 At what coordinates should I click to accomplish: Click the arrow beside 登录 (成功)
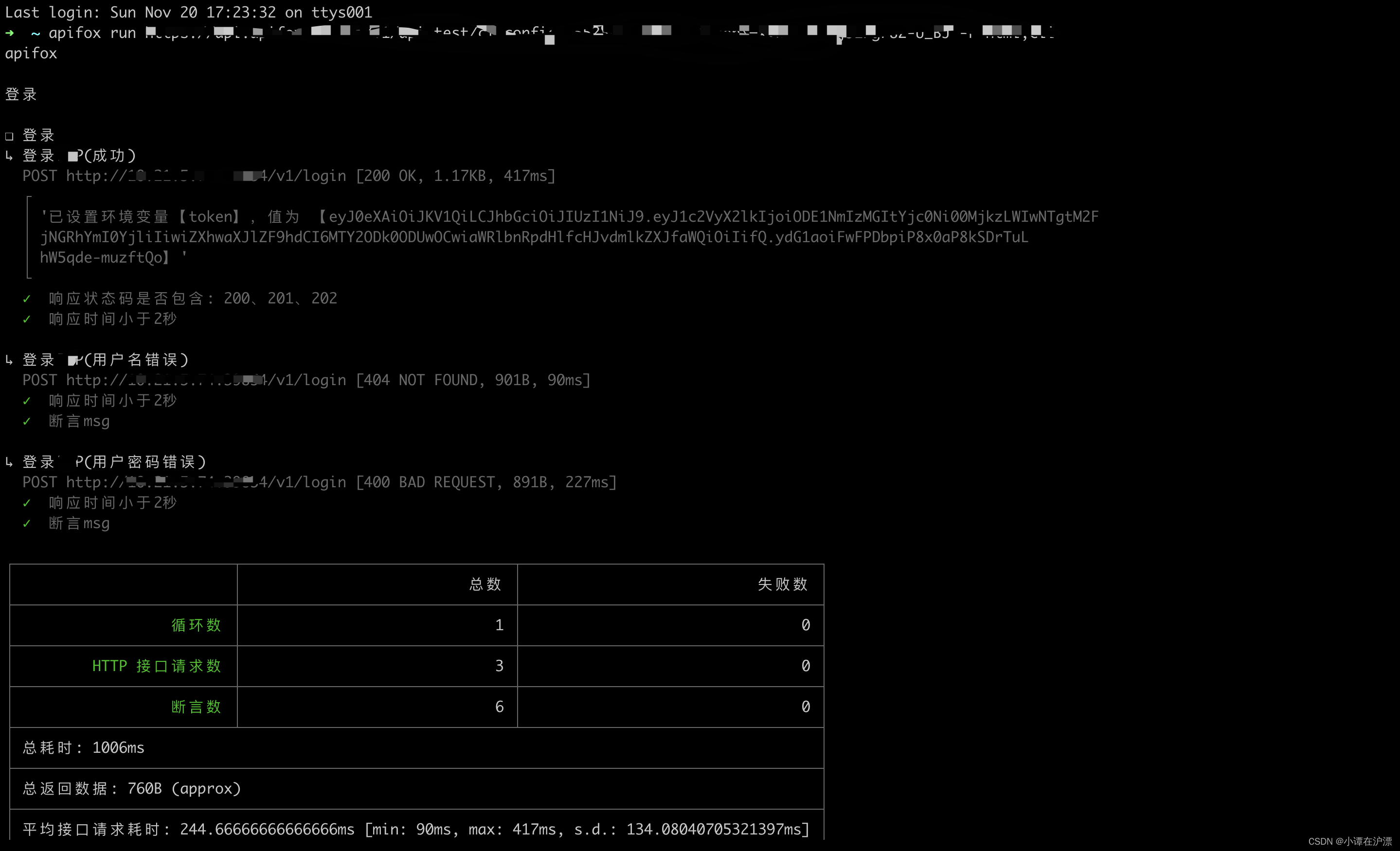pos(9,156)
